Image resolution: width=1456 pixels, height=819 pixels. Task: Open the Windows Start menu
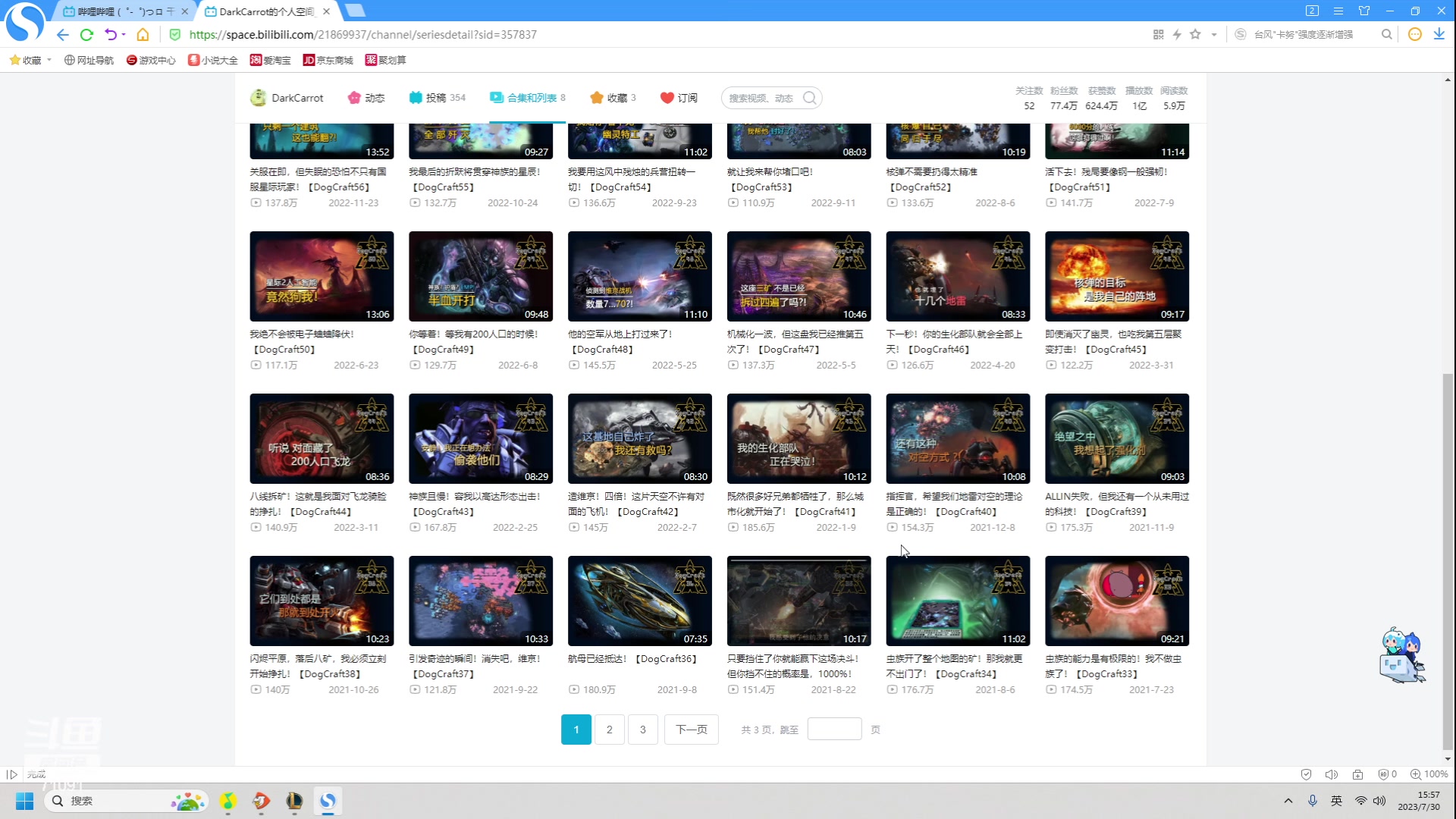(24, 801)
